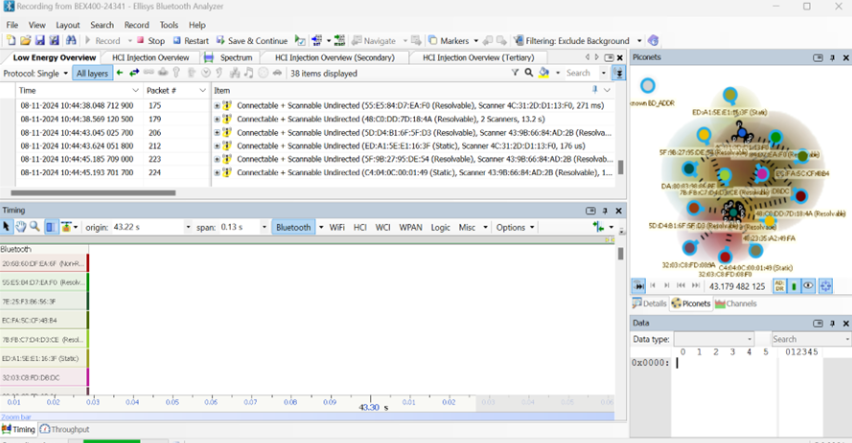Click the Stop recording button
Viewport: 852px width, 443px height.
point(150,41)
